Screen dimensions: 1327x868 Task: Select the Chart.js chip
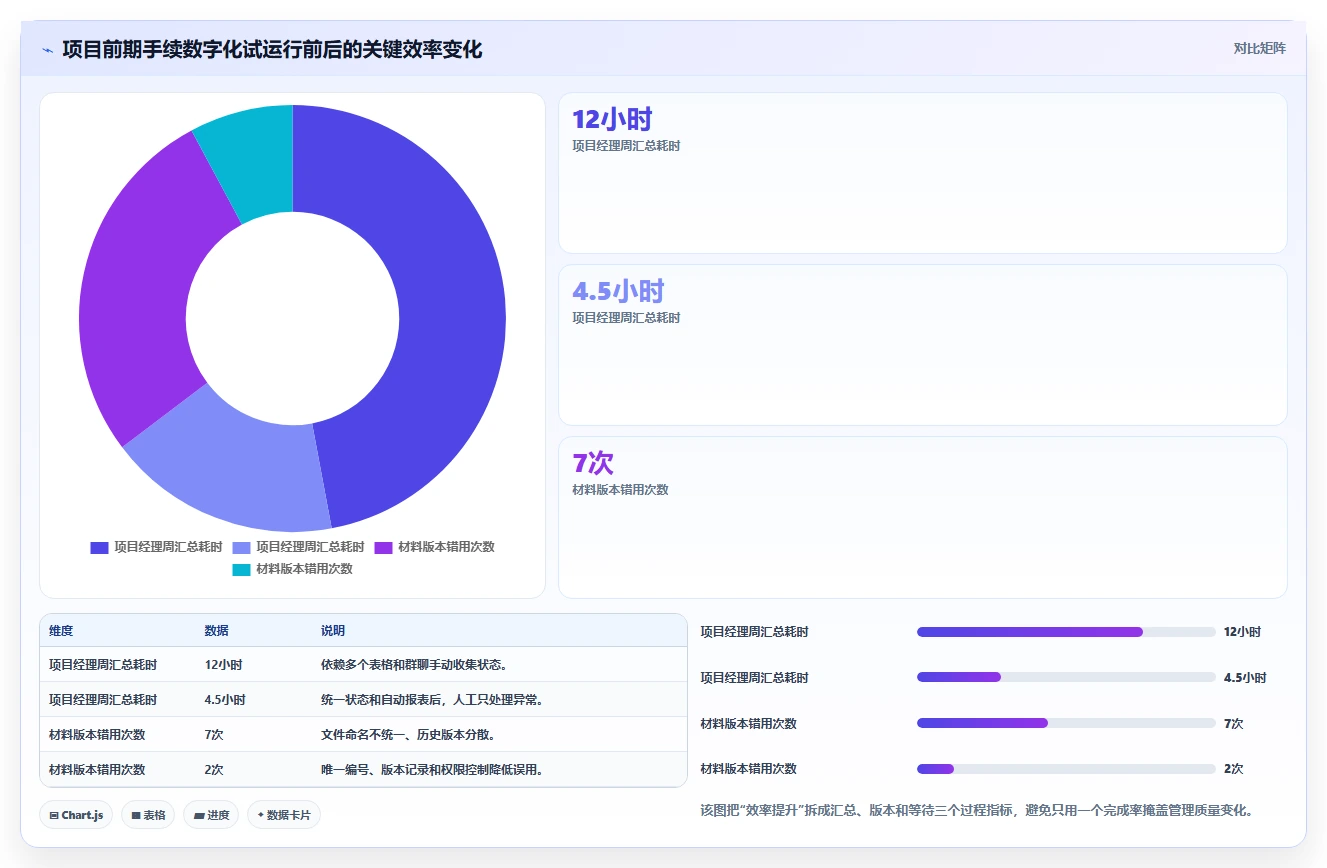pyautogui.click(x=76, y=815)
